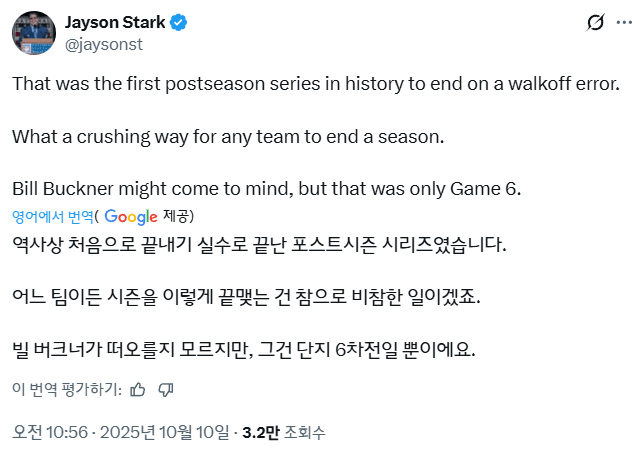Open the more options ellipsis menu

pyautogui.click(x=622, y=23)
